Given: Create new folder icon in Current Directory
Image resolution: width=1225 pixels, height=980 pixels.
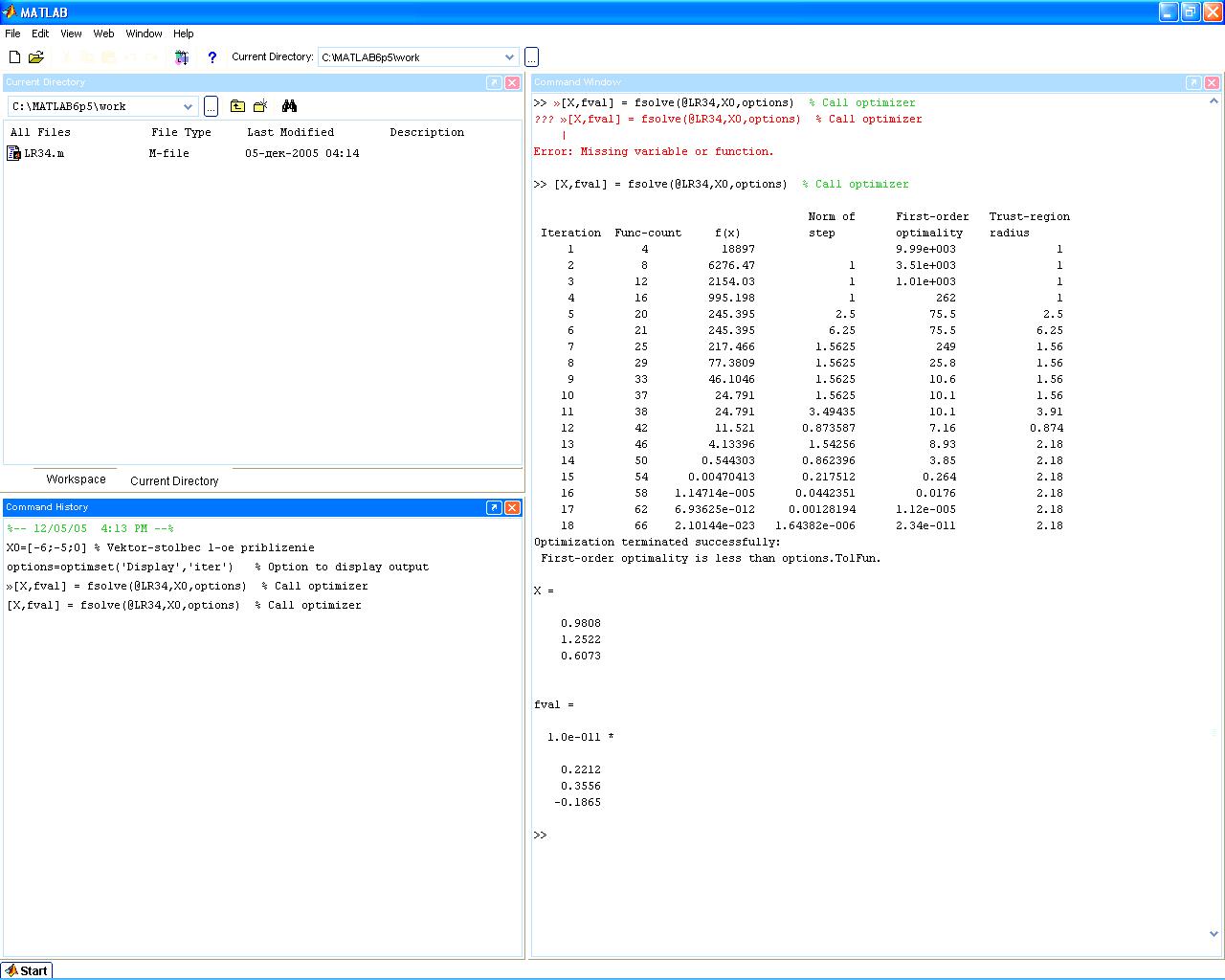Looking at the screenshot, I should tap(260, 106).
